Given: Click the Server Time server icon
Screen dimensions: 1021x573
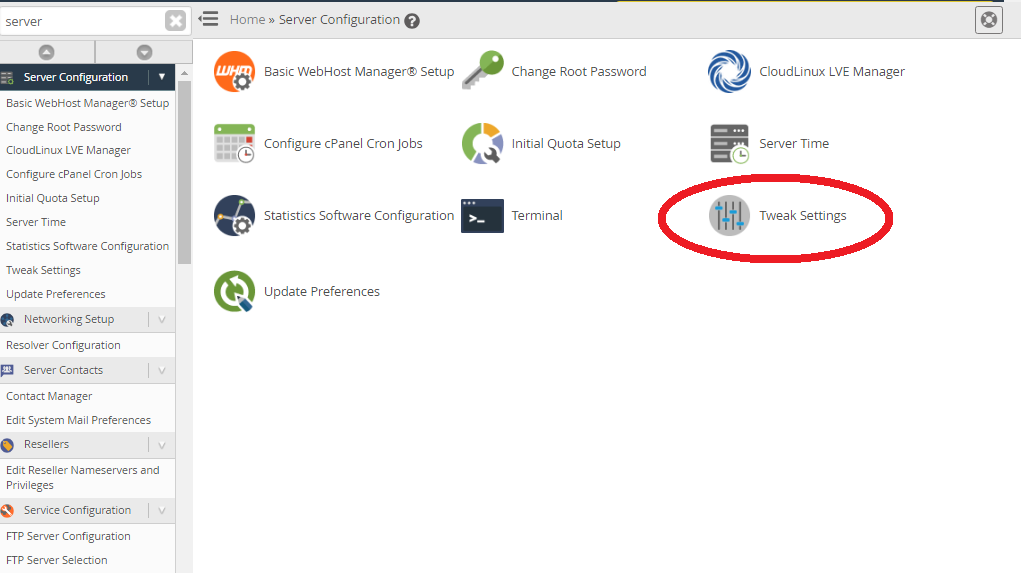Looking at the screenshot, I should [x=729, y=143].
